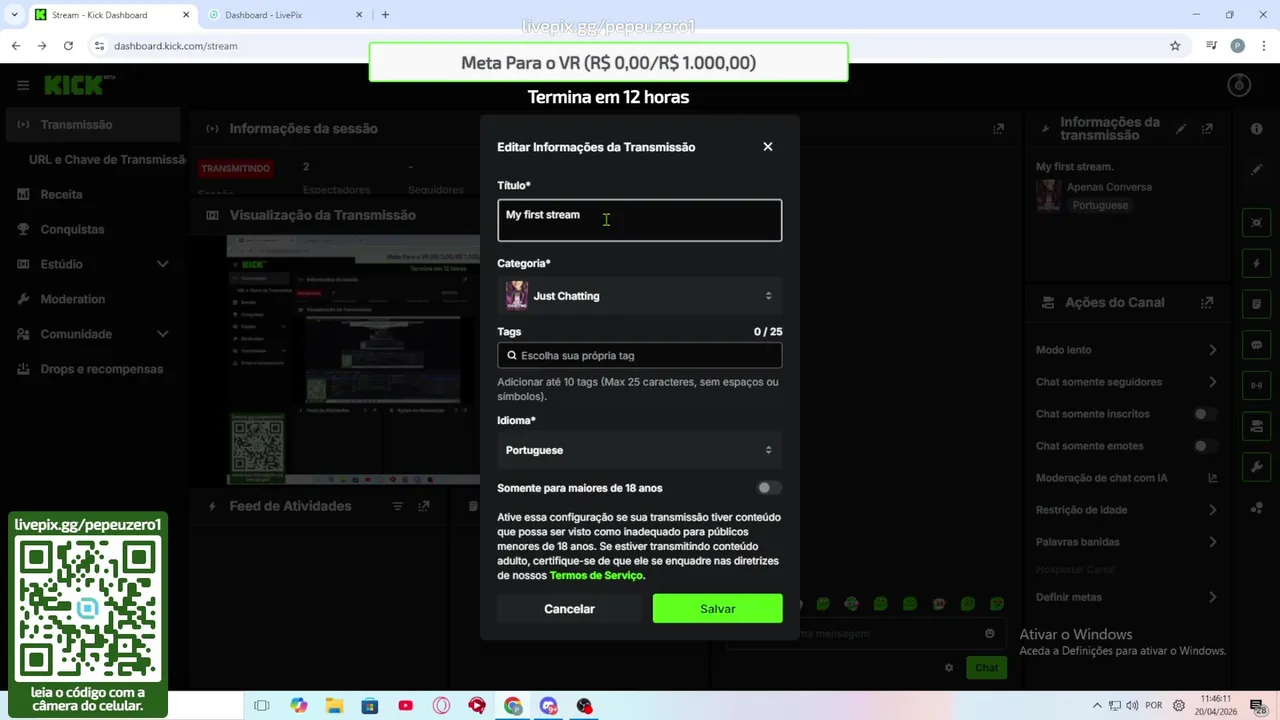Toggle Chat somente emotes
1280x720 pixels.
pyautogui.click(x=1205, y=446)
